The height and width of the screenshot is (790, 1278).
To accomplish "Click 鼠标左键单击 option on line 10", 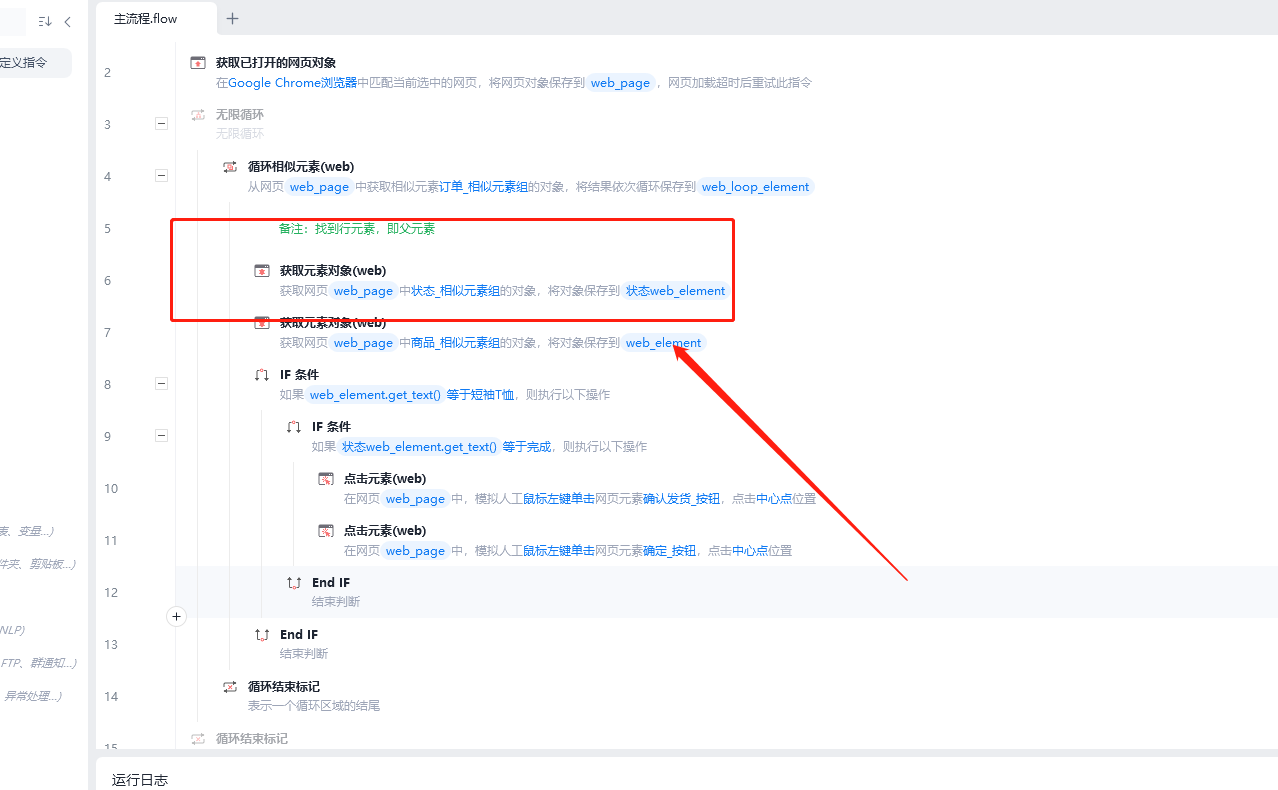I will pyautogui.click(x=559, y=499).
